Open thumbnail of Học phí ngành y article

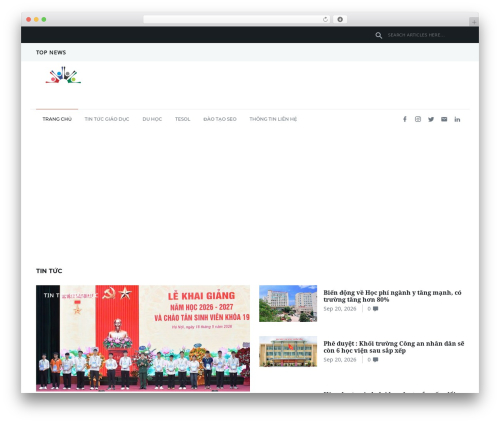click(x=288, y=303)
